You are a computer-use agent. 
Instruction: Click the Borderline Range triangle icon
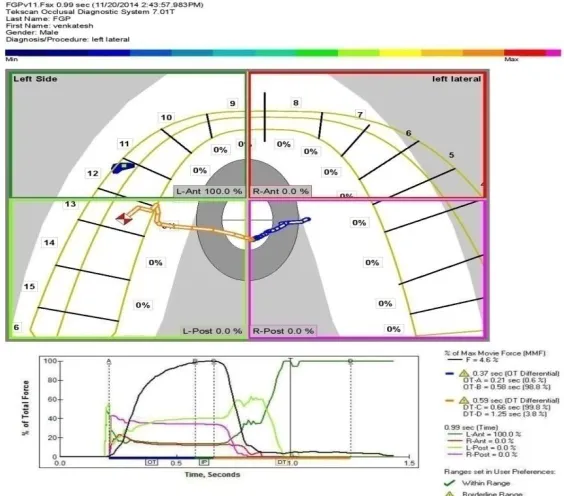point(450,494)
